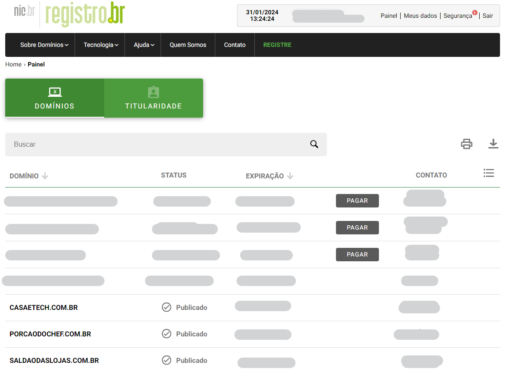
Task: Click the download list icon
Action: pyautogui.click(x=493, y=144)
